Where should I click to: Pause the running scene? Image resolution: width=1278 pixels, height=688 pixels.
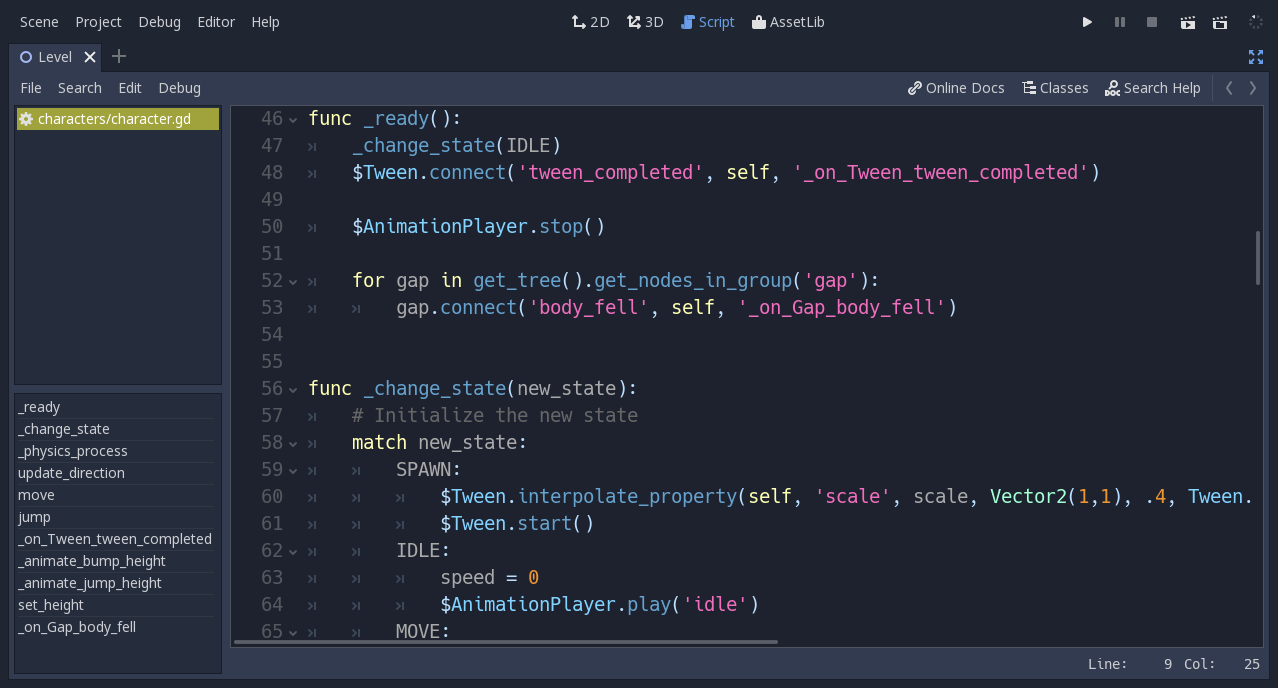[1120, 22]
